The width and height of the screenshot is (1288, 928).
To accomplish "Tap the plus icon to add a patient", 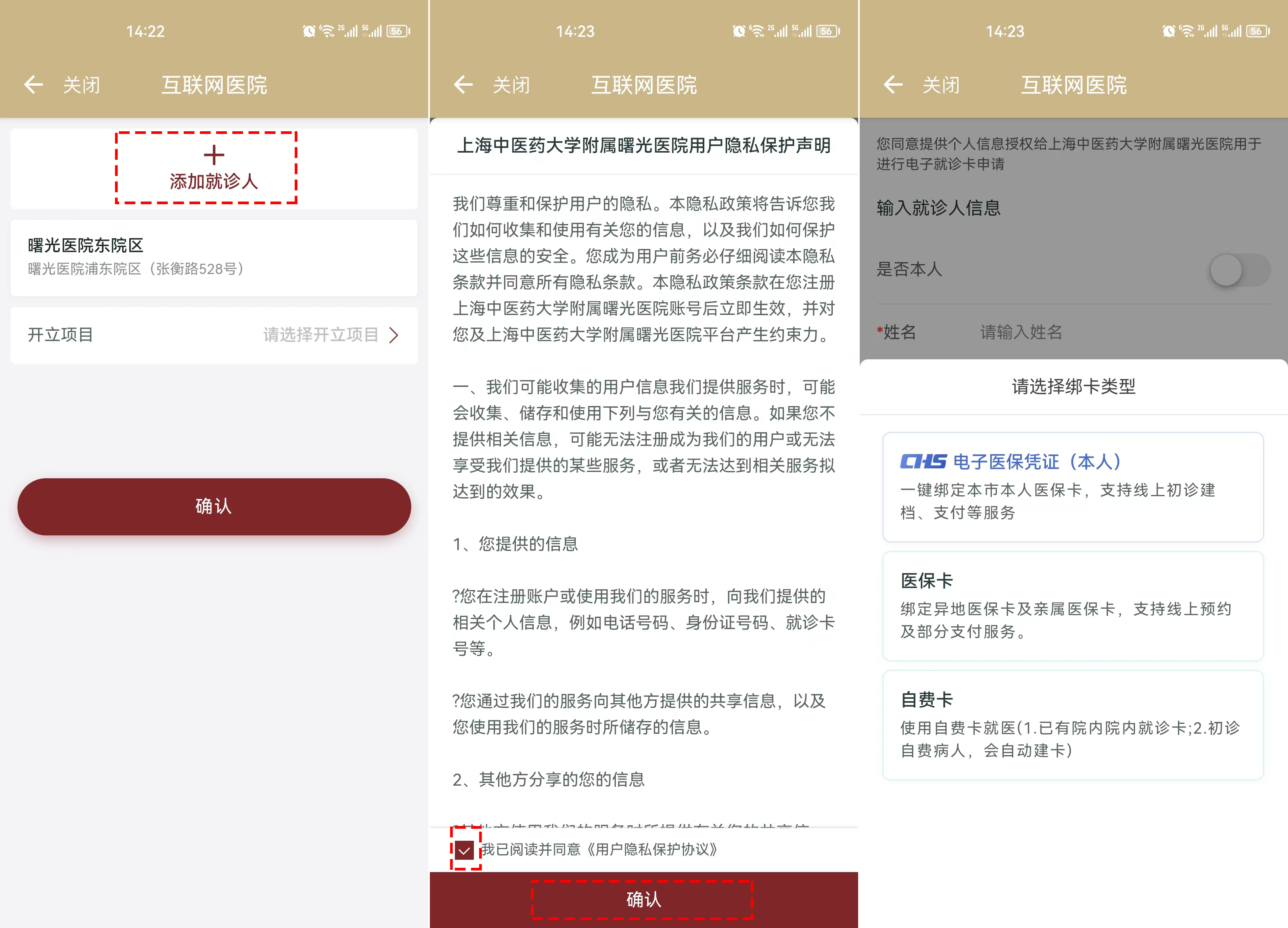I will point(214,155).
